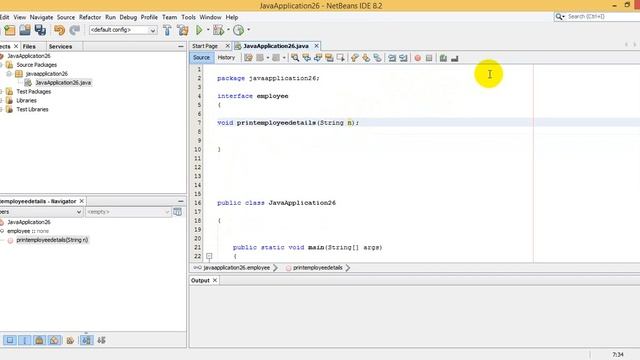This screenshot has width=640, height=360.
Task: Click the Uncomment editor toolbar icon
Action: (x=455, y=58)
